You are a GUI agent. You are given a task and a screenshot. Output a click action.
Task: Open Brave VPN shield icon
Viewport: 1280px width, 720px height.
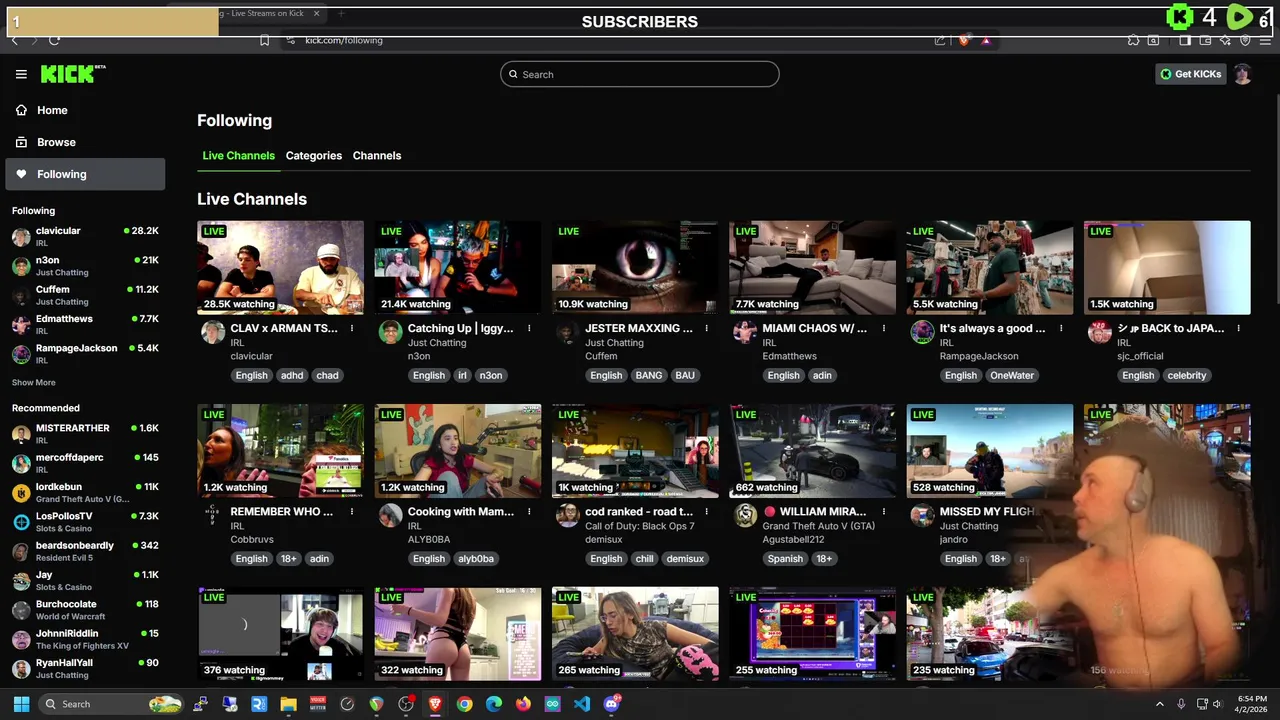[1245, 40]
